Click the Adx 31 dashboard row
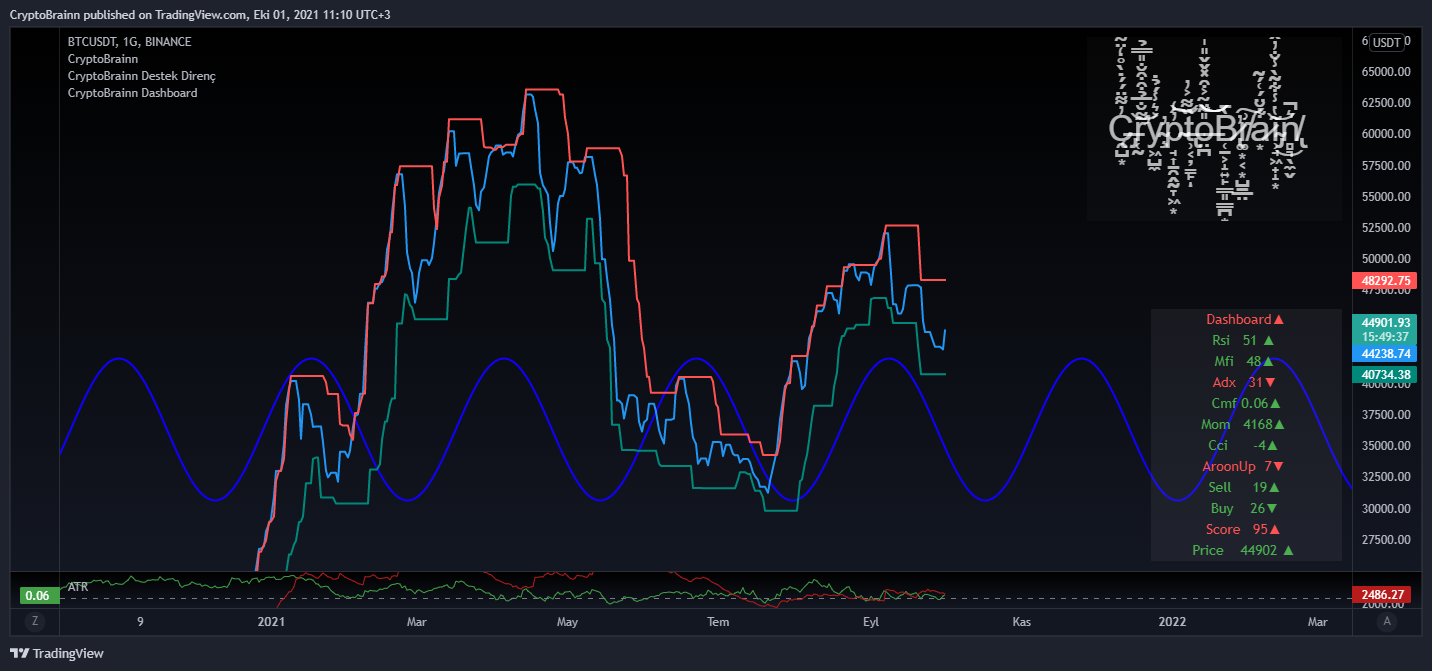 [1245, 383]
